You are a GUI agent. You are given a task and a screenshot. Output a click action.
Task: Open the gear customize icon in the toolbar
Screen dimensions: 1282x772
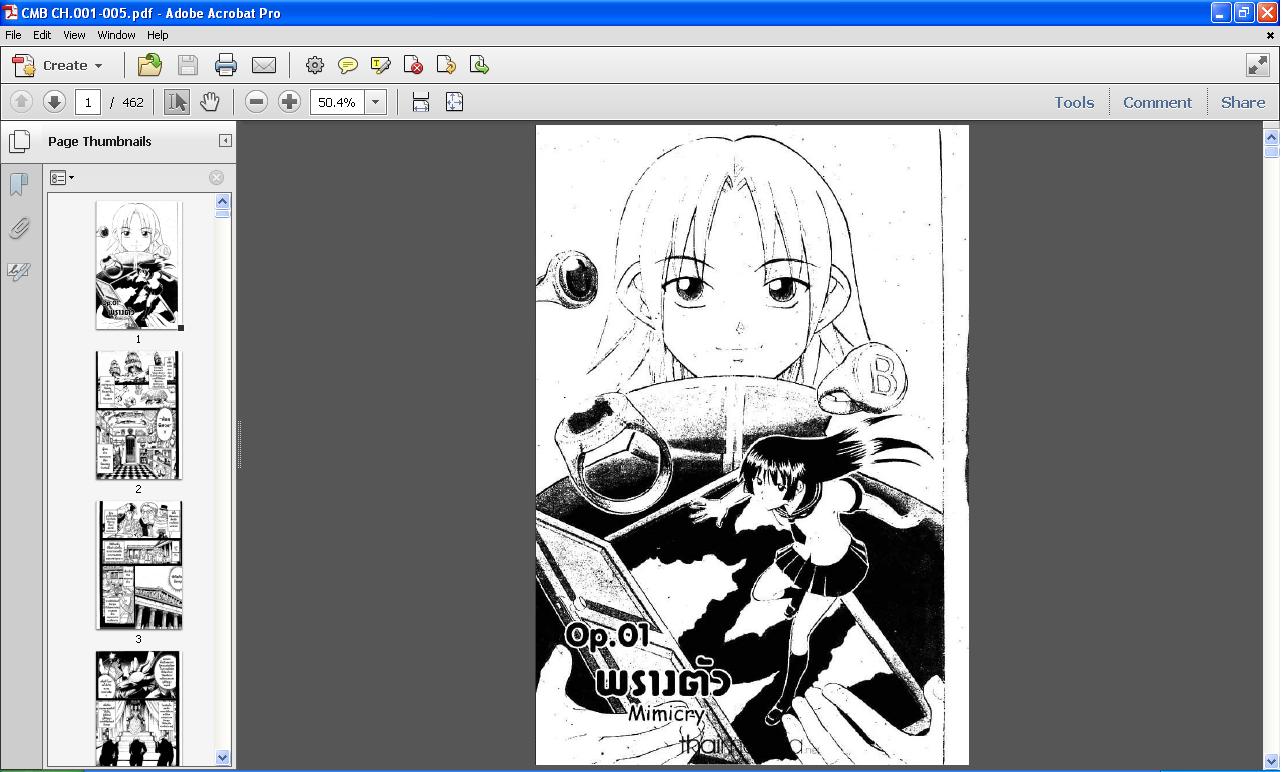[x=315, y=65]
